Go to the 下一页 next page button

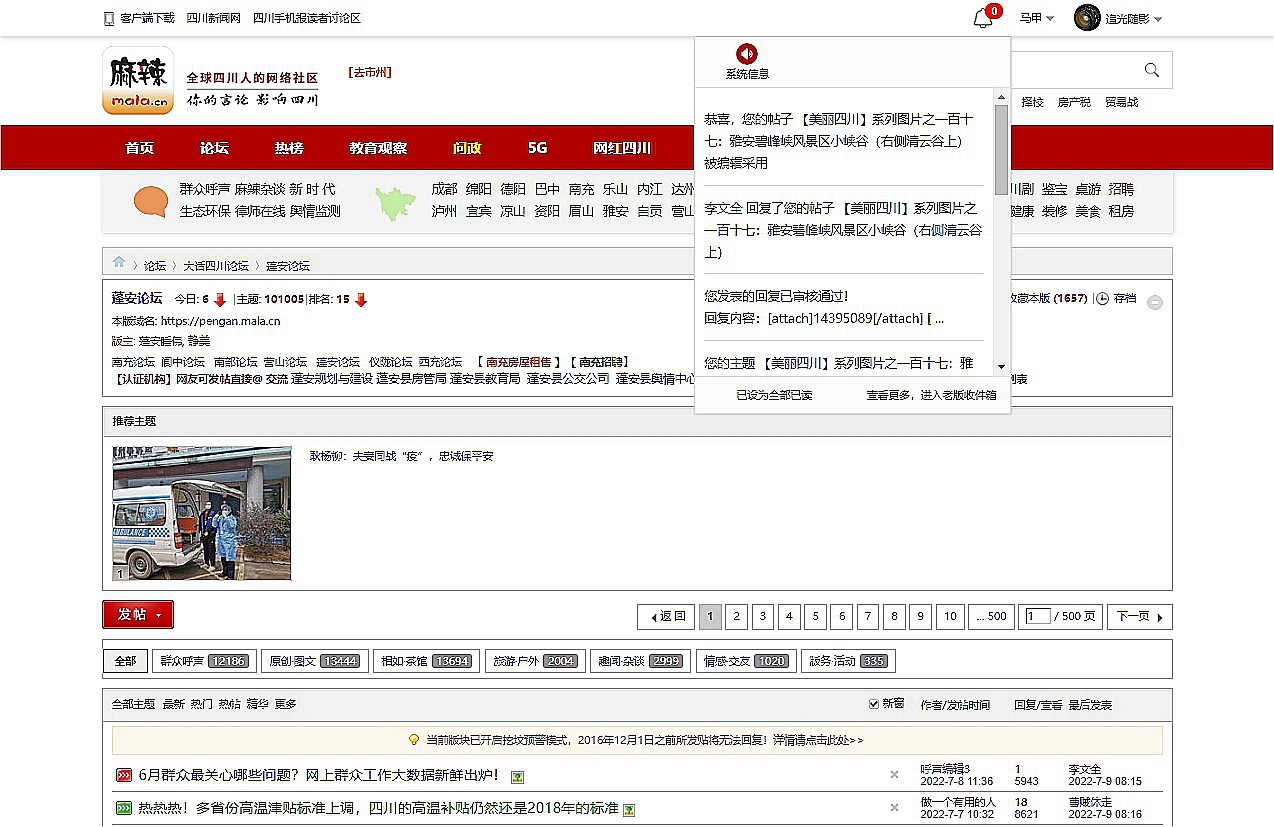click(1139, 617)
